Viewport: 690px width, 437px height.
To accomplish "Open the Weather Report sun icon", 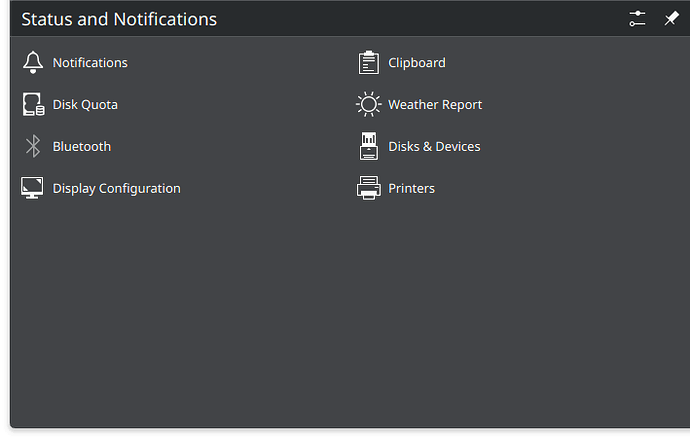I will (x=369, y=104).
